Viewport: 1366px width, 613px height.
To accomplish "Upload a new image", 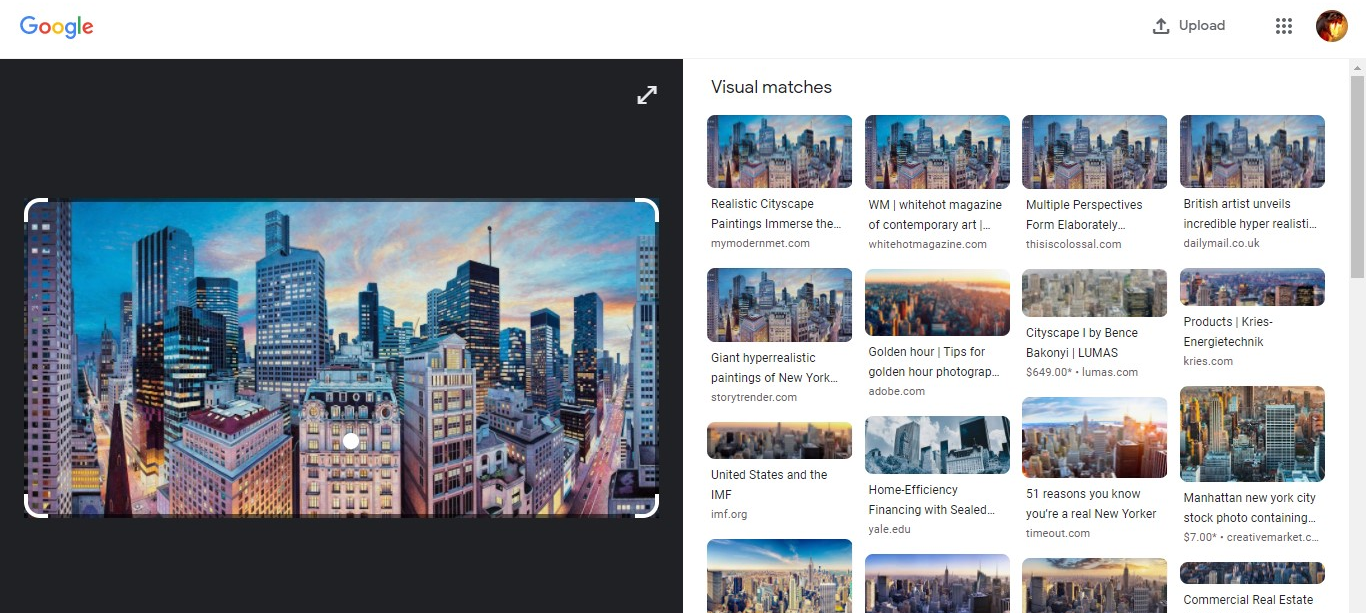I will tap(1189, 26).
